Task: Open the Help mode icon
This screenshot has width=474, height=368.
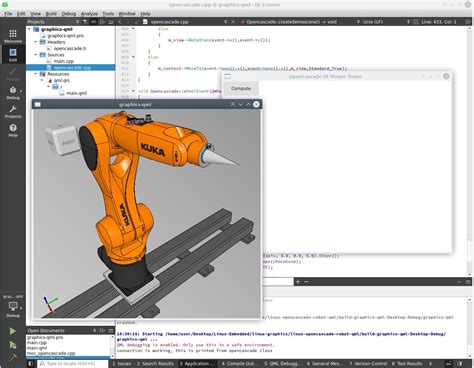Action: 13,130
